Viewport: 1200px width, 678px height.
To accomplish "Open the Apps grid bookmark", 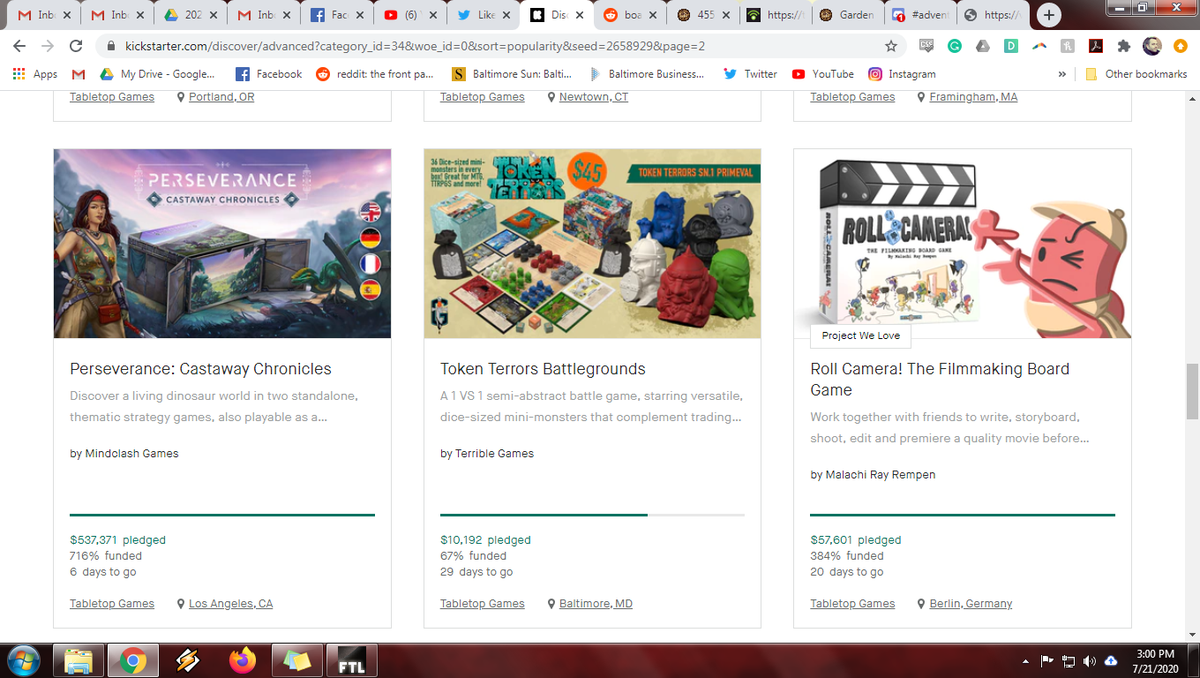I will [x=34, y=74].
